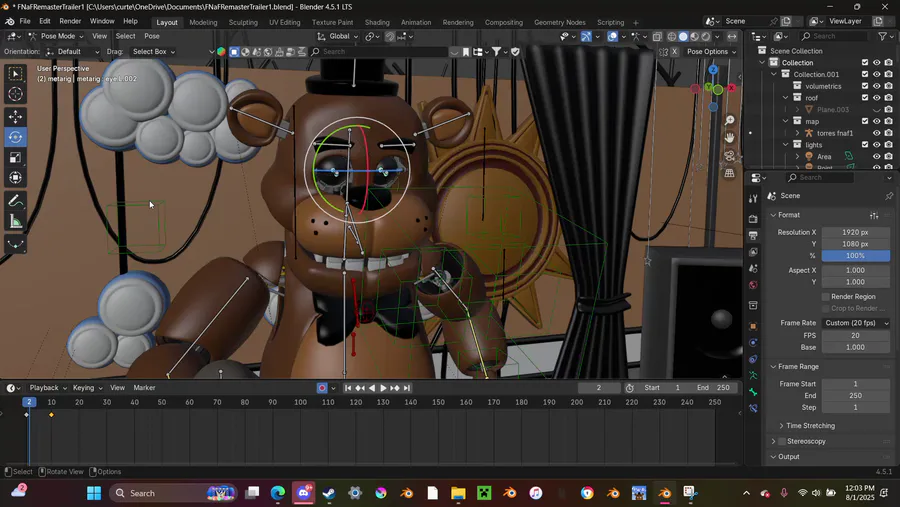Screen dimensions: 900x507
Task: Play the animation forward
Action: click(x=383, y=388)
